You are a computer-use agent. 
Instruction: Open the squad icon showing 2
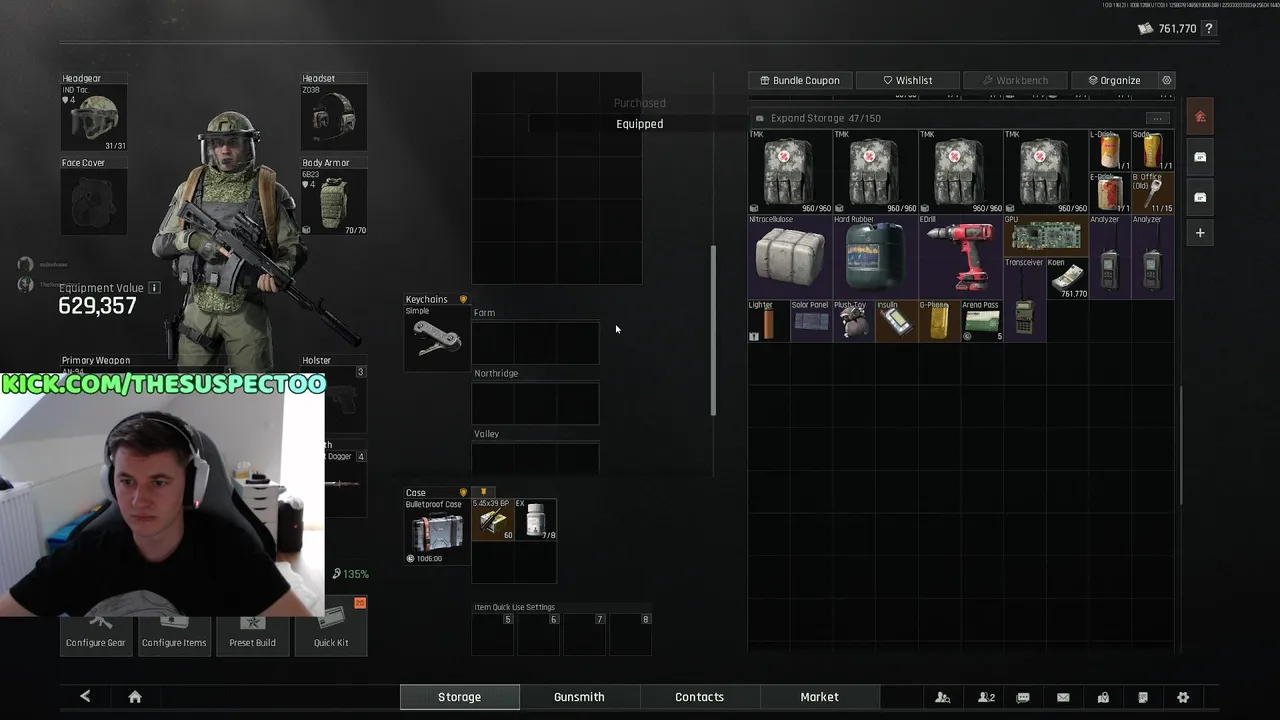986,697
